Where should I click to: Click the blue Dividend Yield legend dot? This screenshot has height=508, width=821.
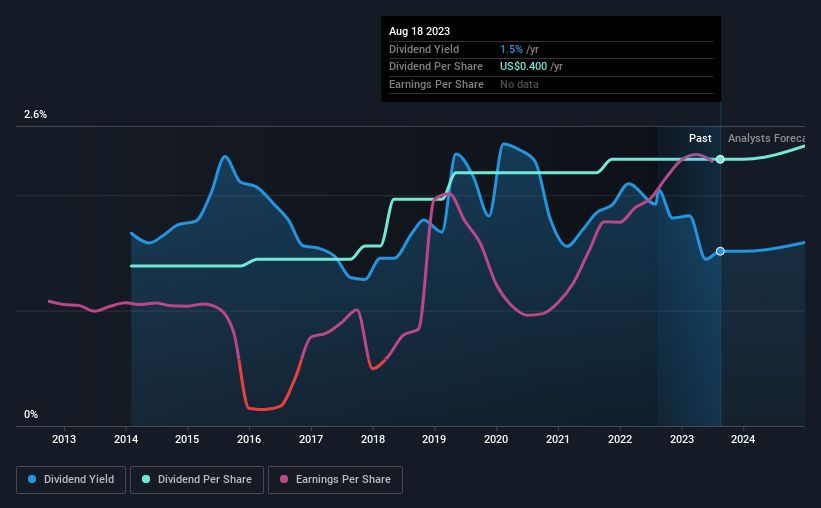pyautogui.click(x=32, y=479)
